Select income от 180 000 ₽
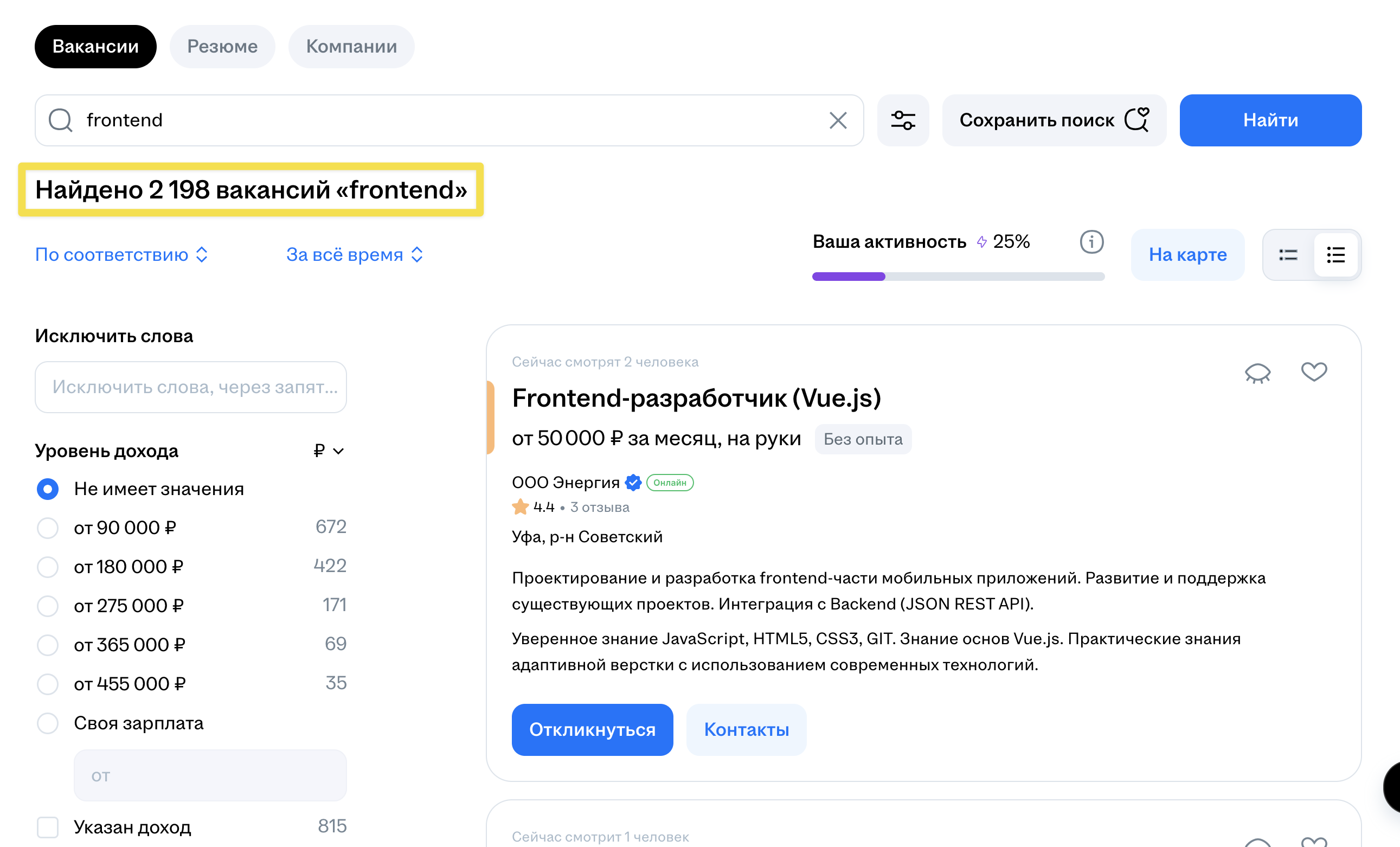 click(x=48, y=567)
